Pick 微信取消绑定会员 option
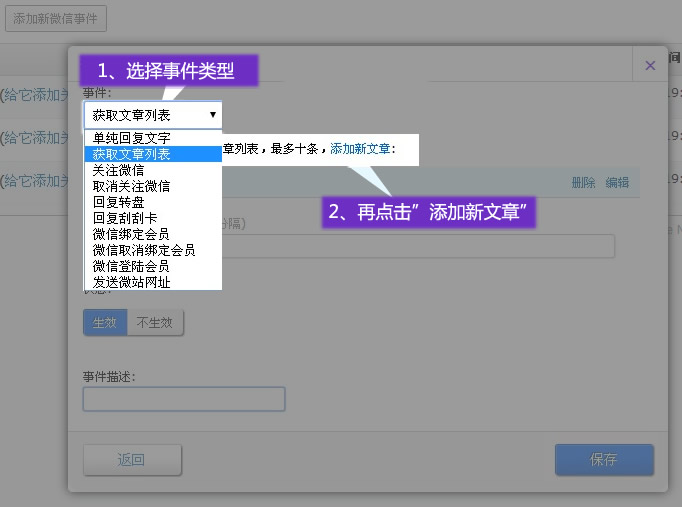The image size is (682, 507). 144,250
